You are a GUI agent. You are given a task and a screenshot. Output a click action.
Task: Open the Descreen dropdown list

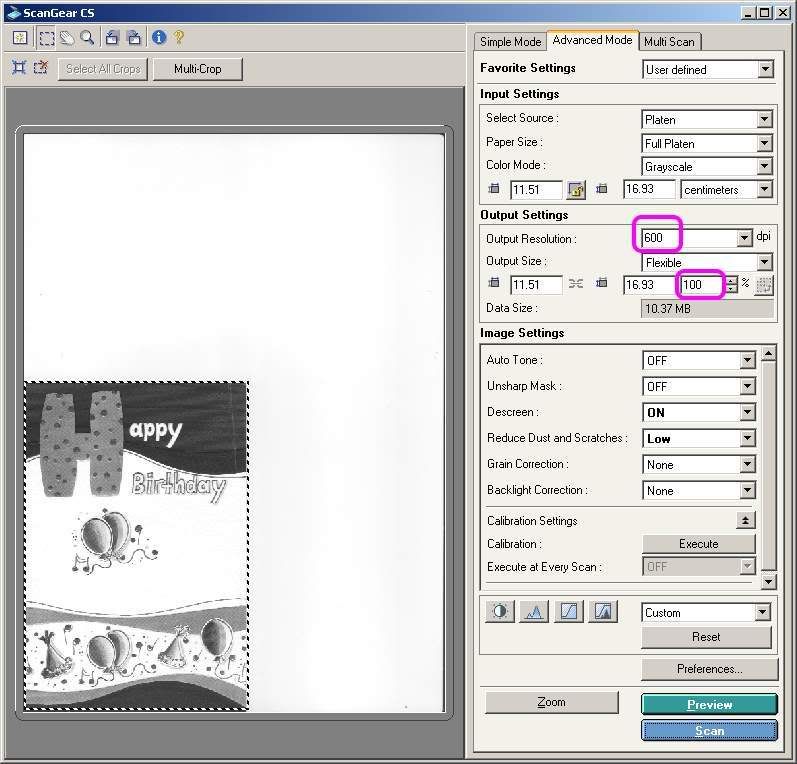tap(746, 412)
